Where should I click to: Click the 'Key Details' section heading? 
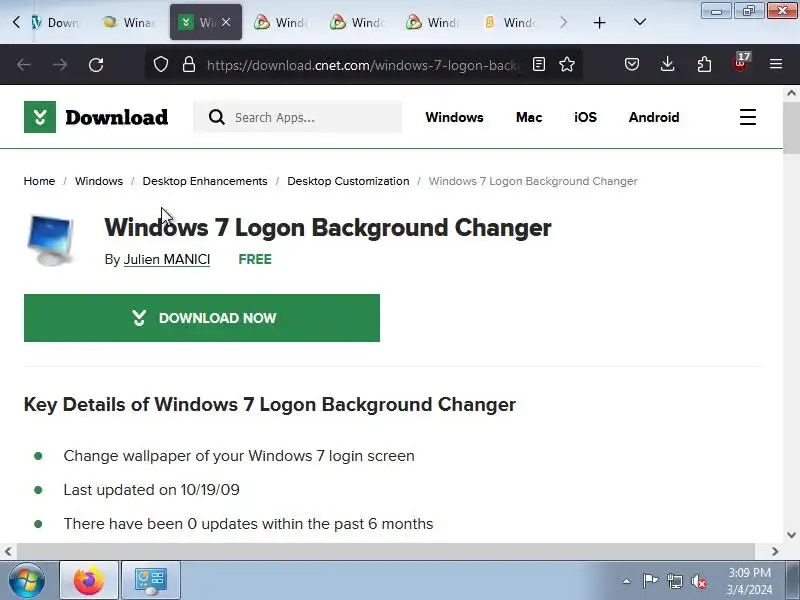point(269,404)
